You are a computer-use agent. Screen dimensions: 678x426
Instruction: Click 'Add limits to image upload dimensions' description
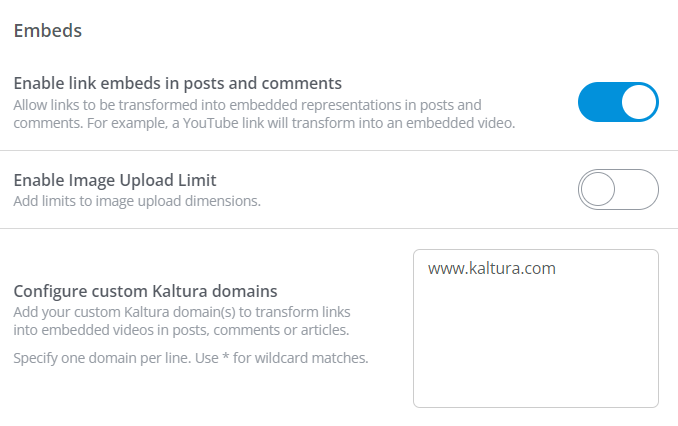pos(137,201)
